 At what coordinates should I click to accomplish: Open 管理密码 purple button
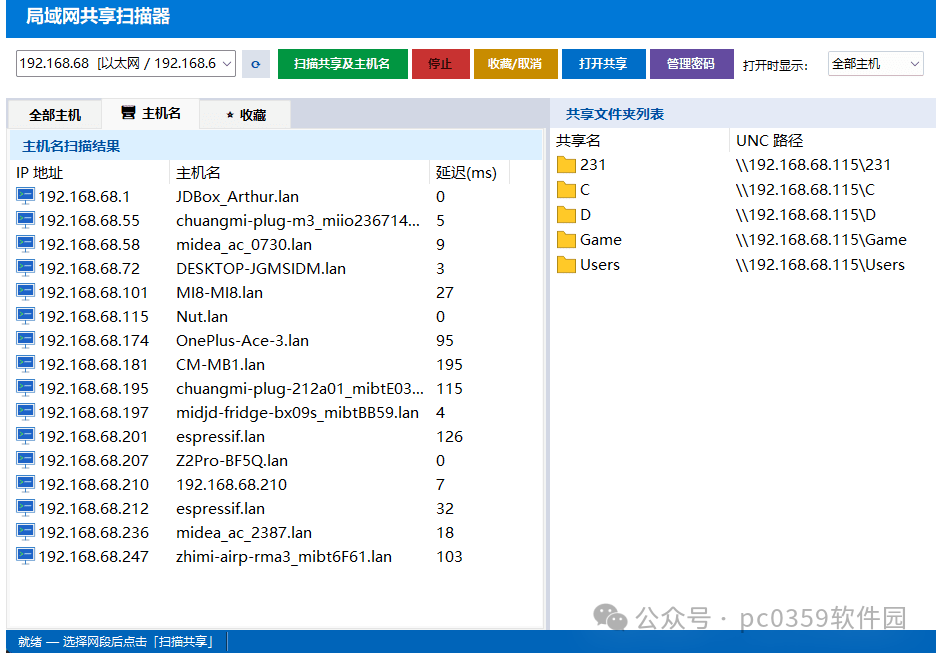point(691,64)
